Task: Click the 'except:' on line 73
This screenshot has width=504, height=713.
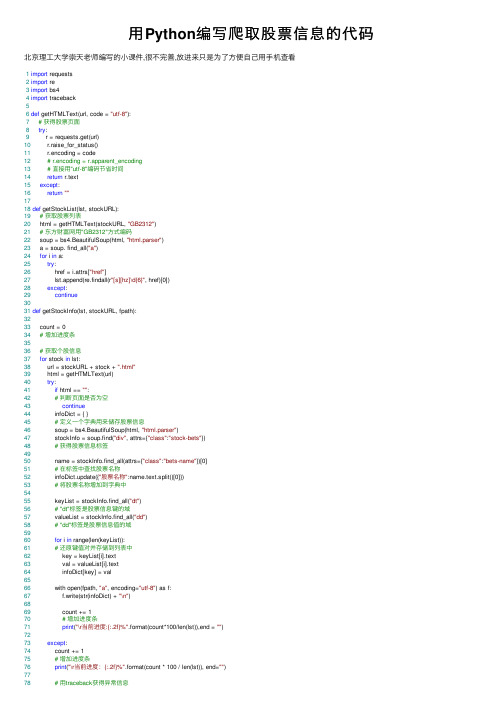Action: (57, 643)
